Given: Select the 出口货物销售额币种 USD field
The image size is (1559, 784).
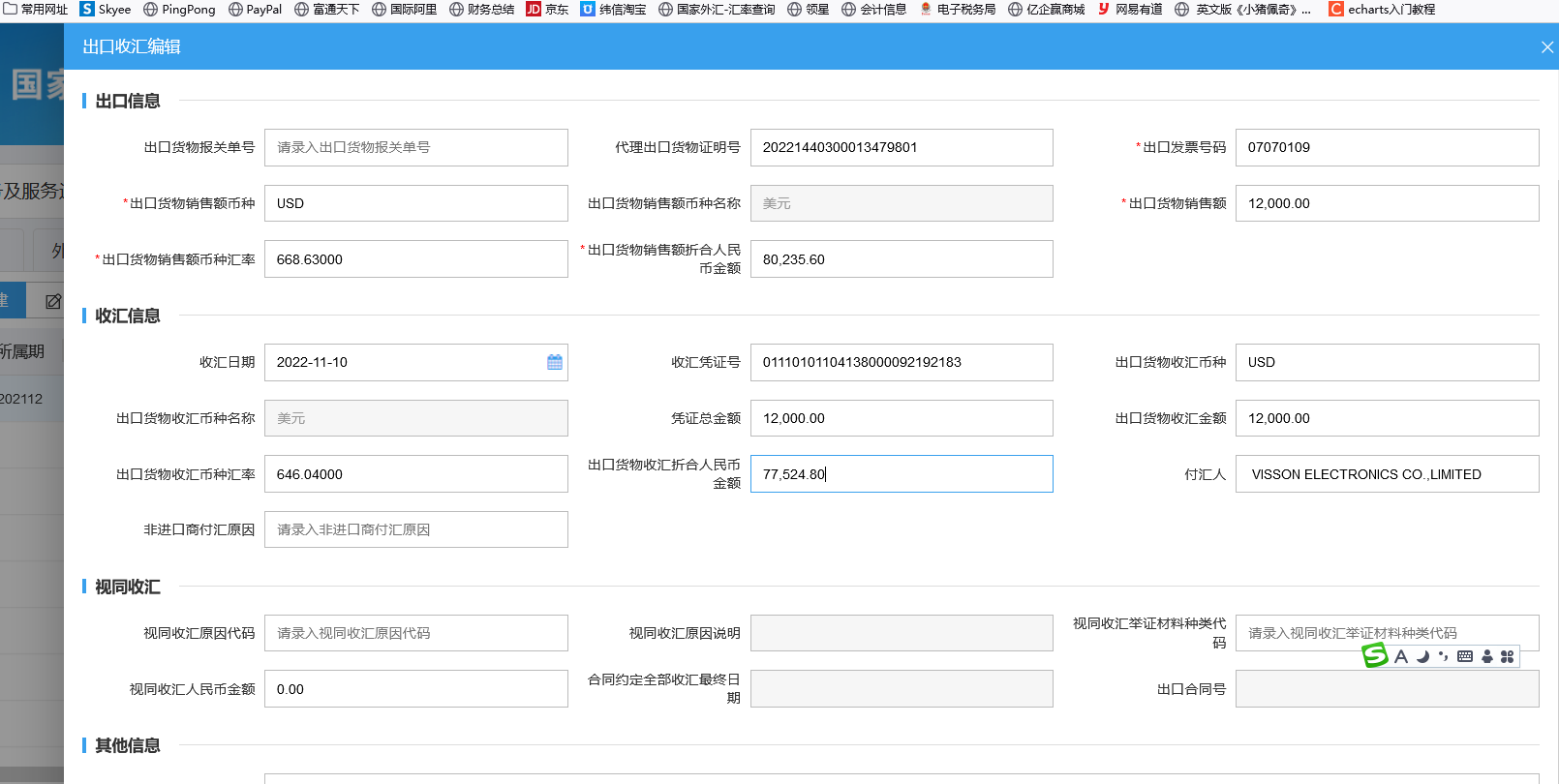Looking at the screenshot, I should click(415, 203).
